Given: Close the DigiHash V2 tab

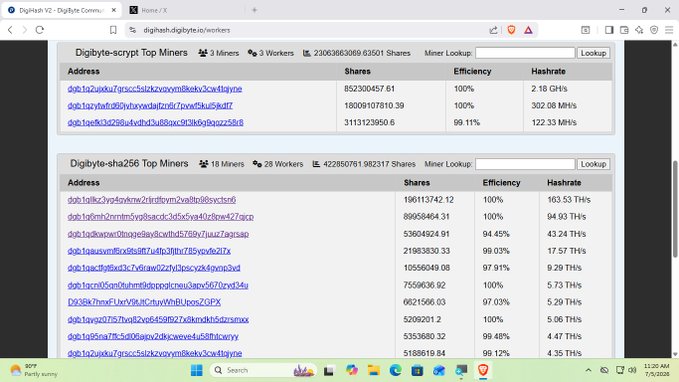Looking at the screenshot, I should tap(114, 10).
